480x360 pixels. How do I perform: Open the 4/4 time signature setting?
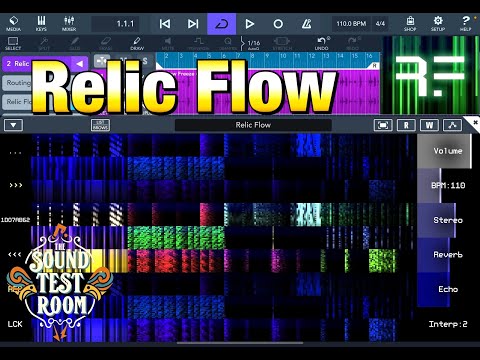click(x=380, y=24)
